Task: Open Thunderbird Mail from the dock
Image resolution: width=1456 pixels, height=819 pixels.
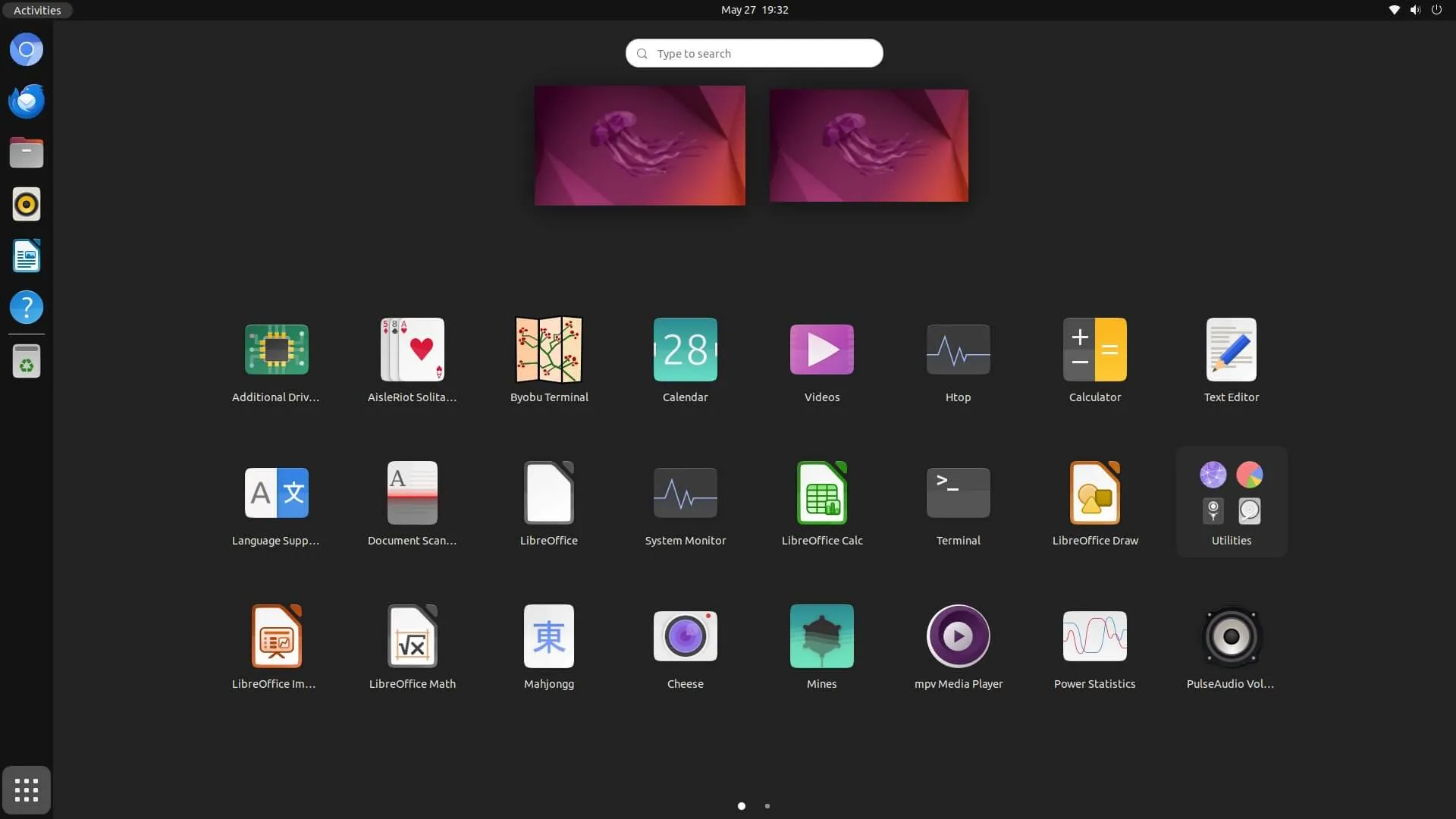Action: tap(27, 101)
